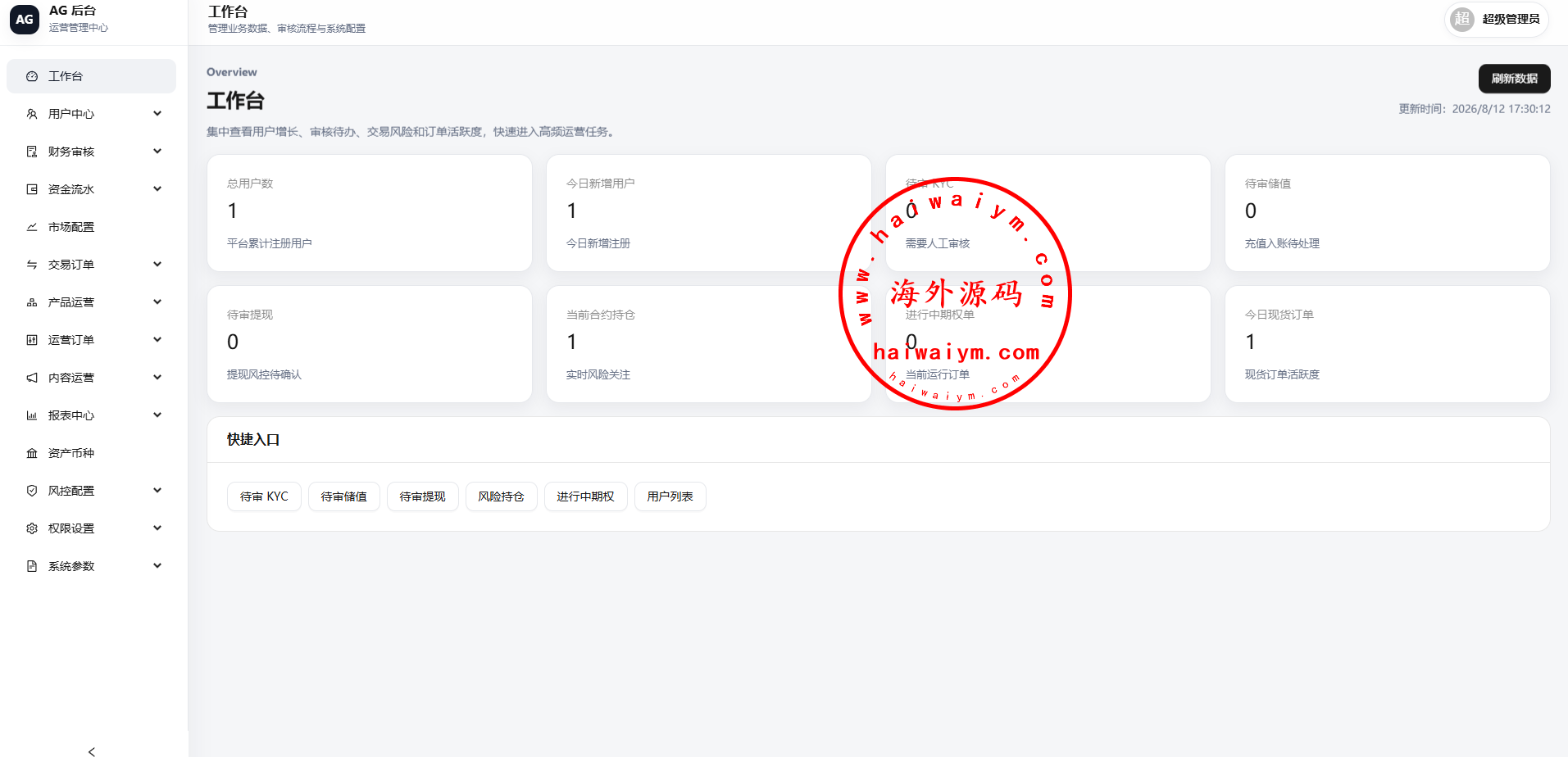
Task: Click the 资金流水 wallet icon
Action: pos(32,189)
